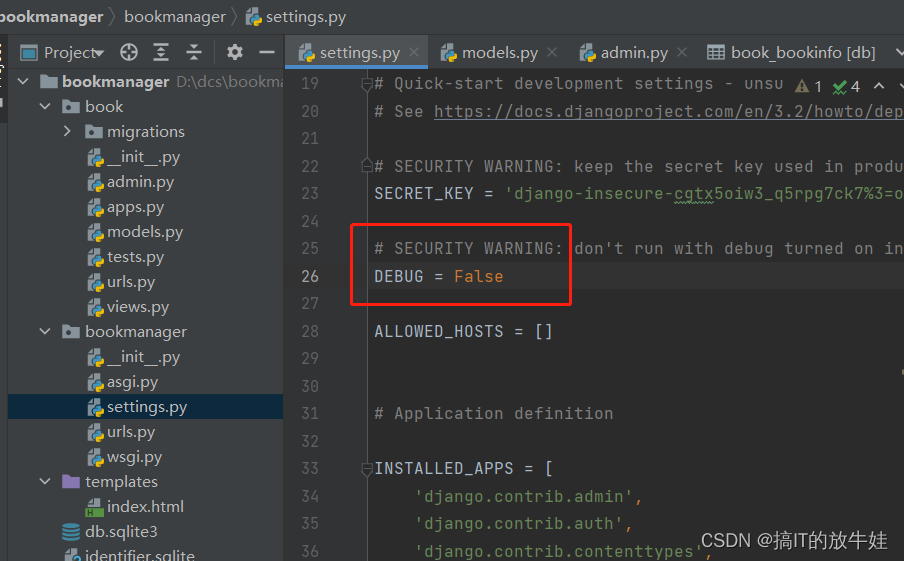Click bookmanager in the breadcrumb path

[x=175, y=17]
